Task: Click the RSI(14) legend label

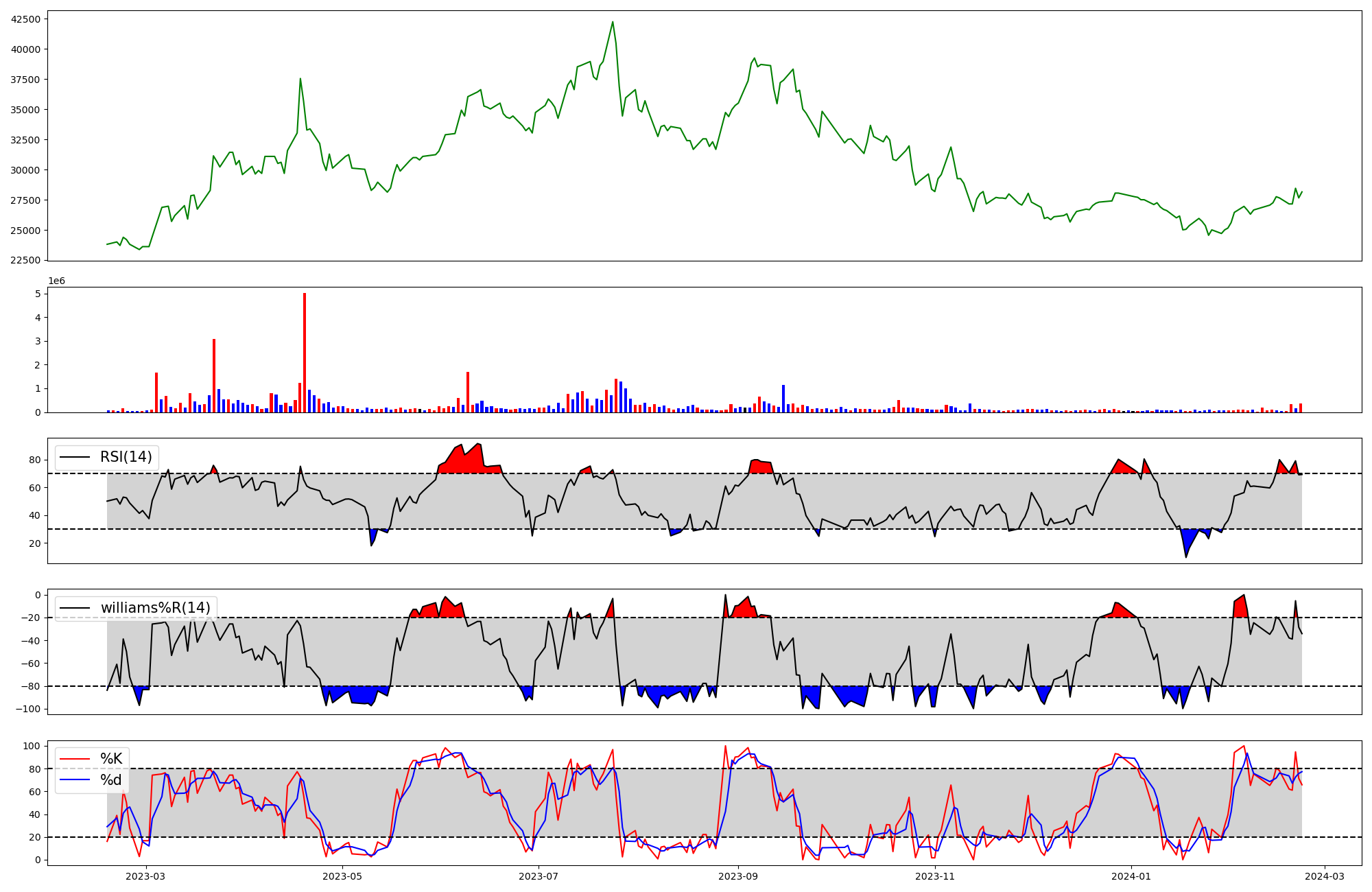Action: click(x=126, y=457)
